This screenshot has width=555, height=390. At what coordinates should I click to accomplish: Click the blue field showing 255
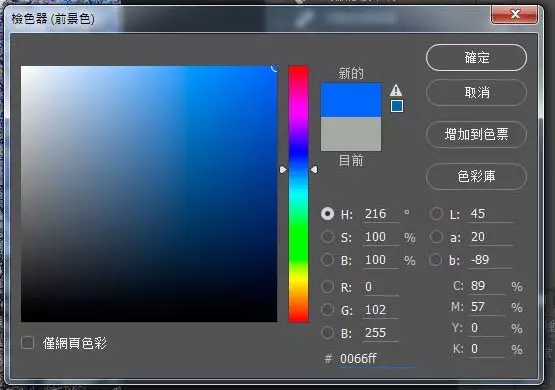(381, 333)
